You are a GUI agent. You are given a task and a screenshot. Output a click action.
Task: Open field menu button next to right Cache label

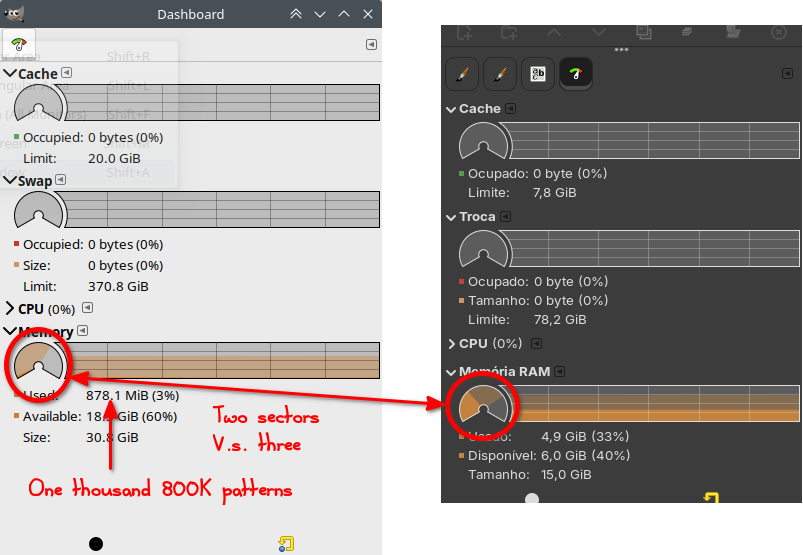[511, 109]
